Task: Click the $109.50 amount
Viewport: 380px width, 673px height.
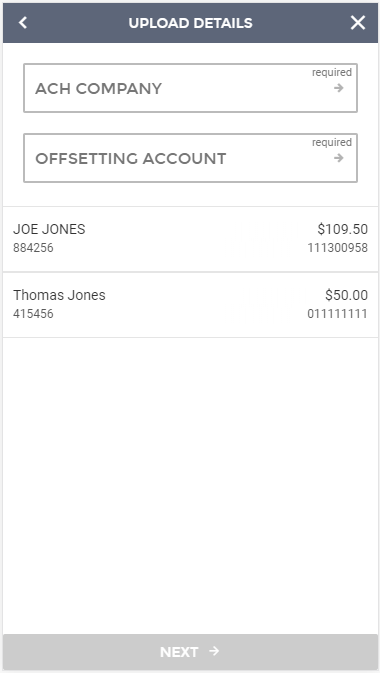Action: point(343,229)
